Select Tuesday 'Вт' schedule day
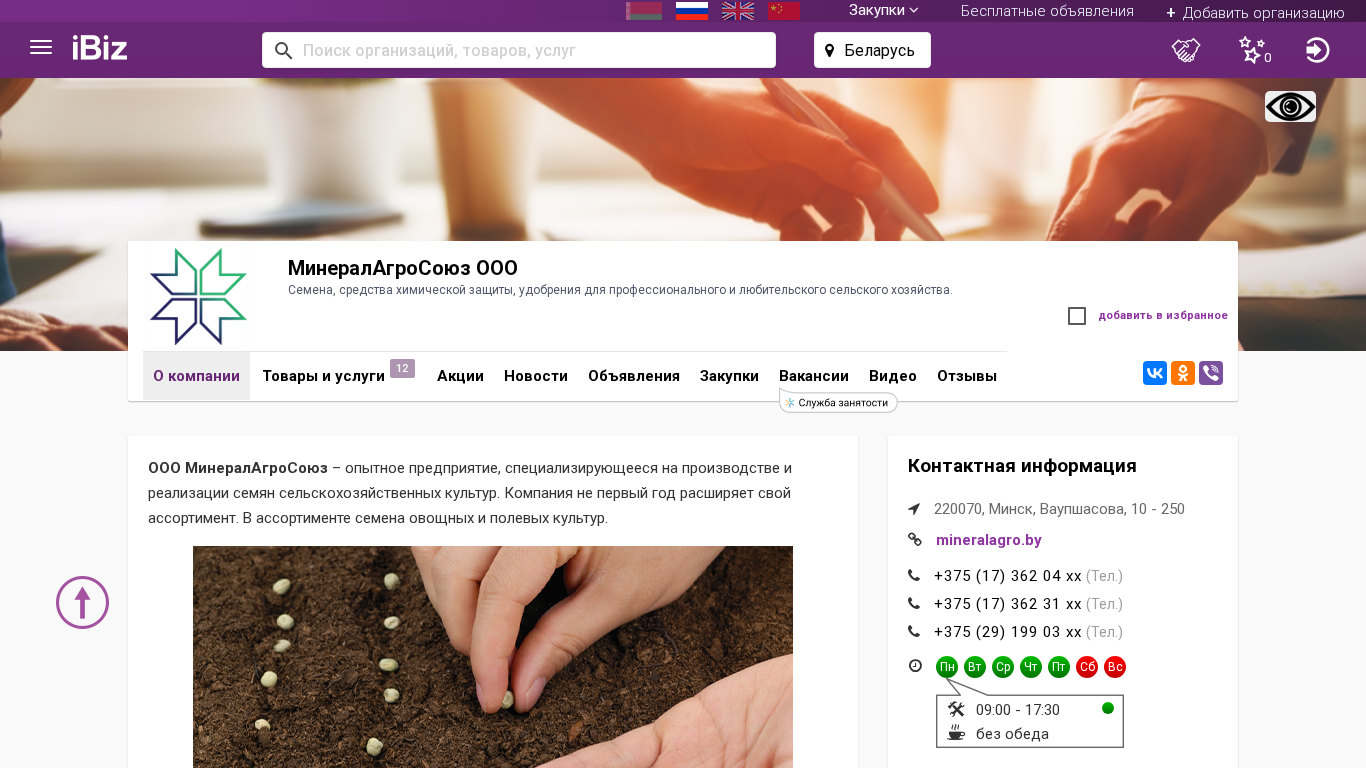1366x768 pixels. coord(975,667)
